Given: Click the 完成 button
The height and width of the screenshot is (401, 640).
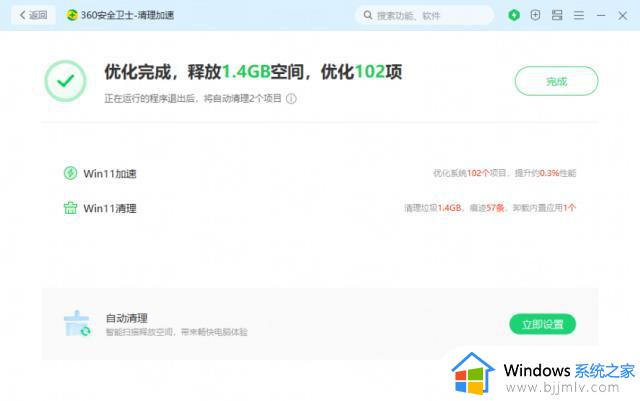Looking at the screenshot, I should [x=556, y=81].
